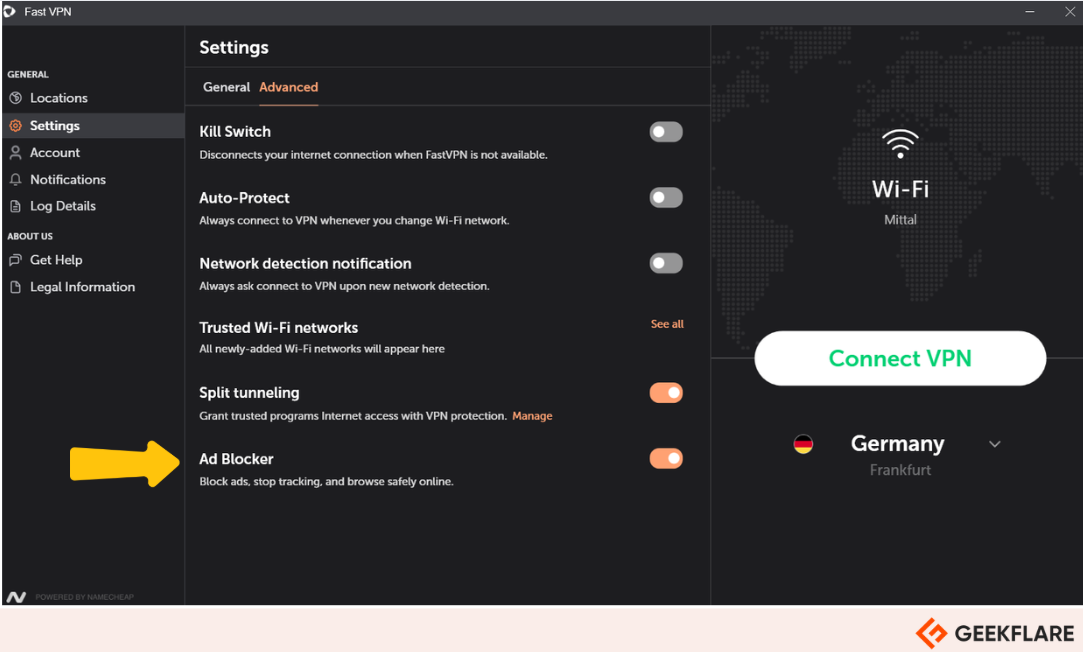Manage Split tunneling programs

click(533, 416)
